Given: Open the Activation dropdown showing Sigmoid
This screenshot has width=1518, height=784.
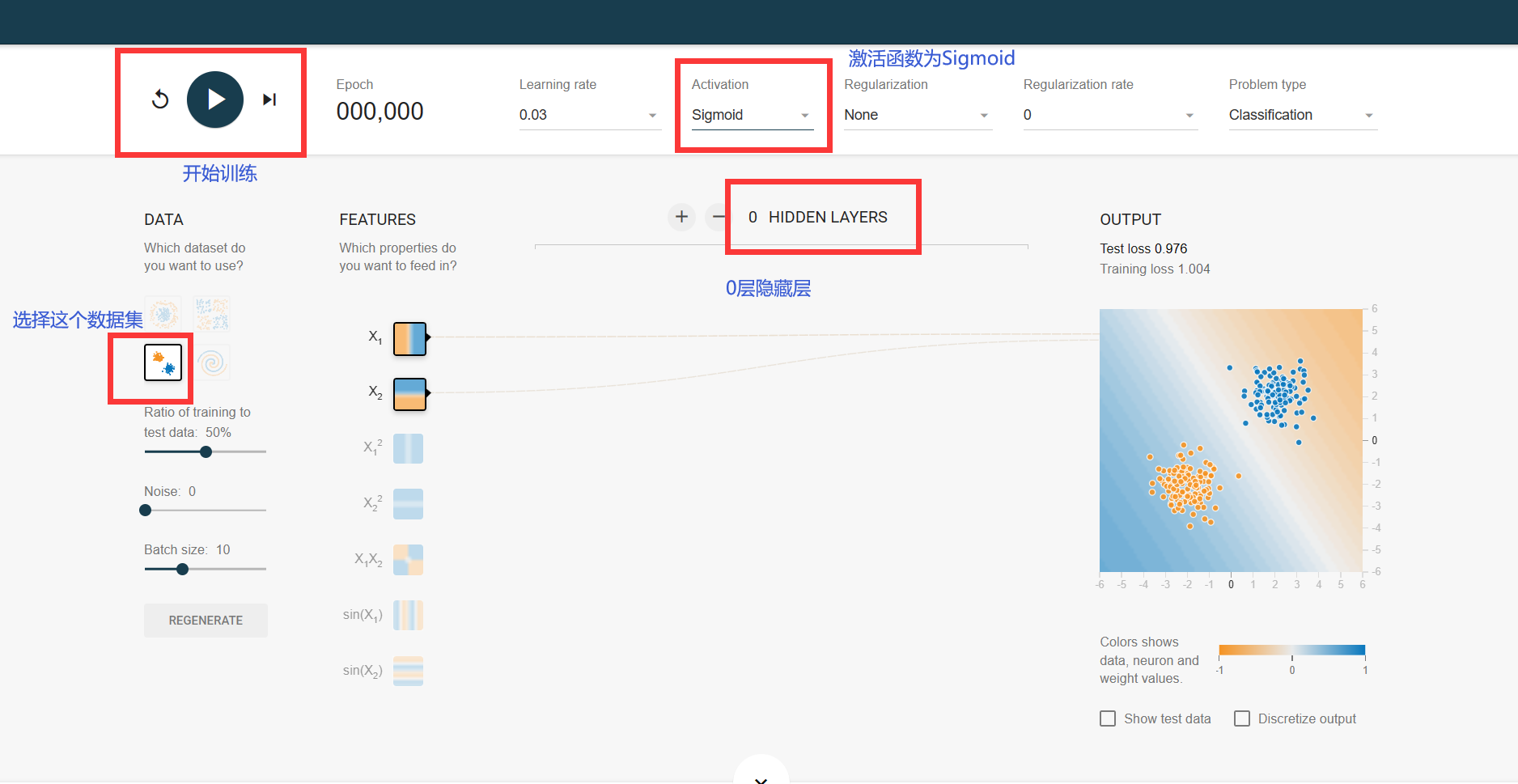Looking at the screenshot, I should click(x=752, y=115).
